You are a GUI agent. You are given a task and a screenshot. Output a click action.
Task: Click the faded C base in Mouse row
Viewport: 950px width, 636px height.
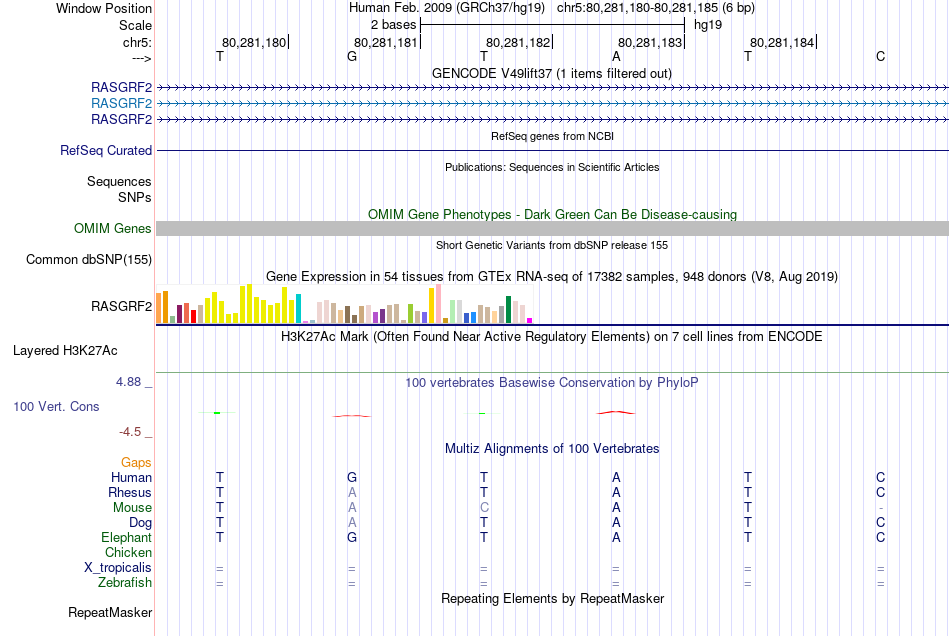[x=484, y=508]
